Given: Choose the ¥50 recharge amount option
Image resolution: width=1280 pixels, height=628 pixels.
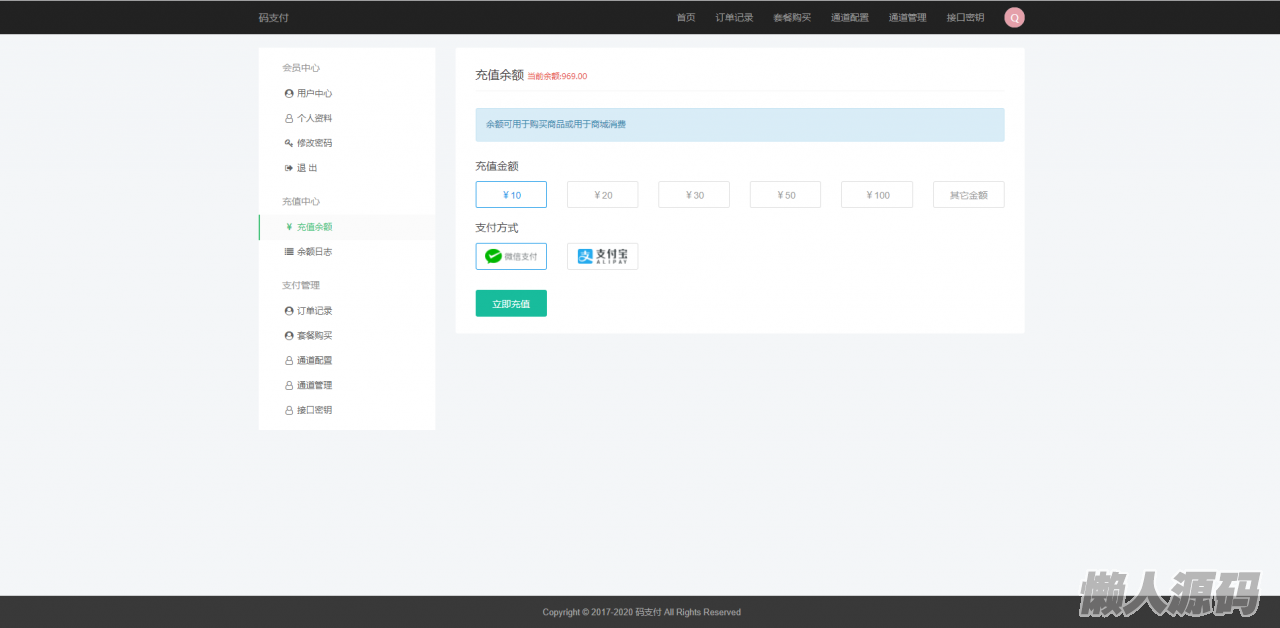Looking at the screenshot, I should pyautogui.click(x=785, y=195).
